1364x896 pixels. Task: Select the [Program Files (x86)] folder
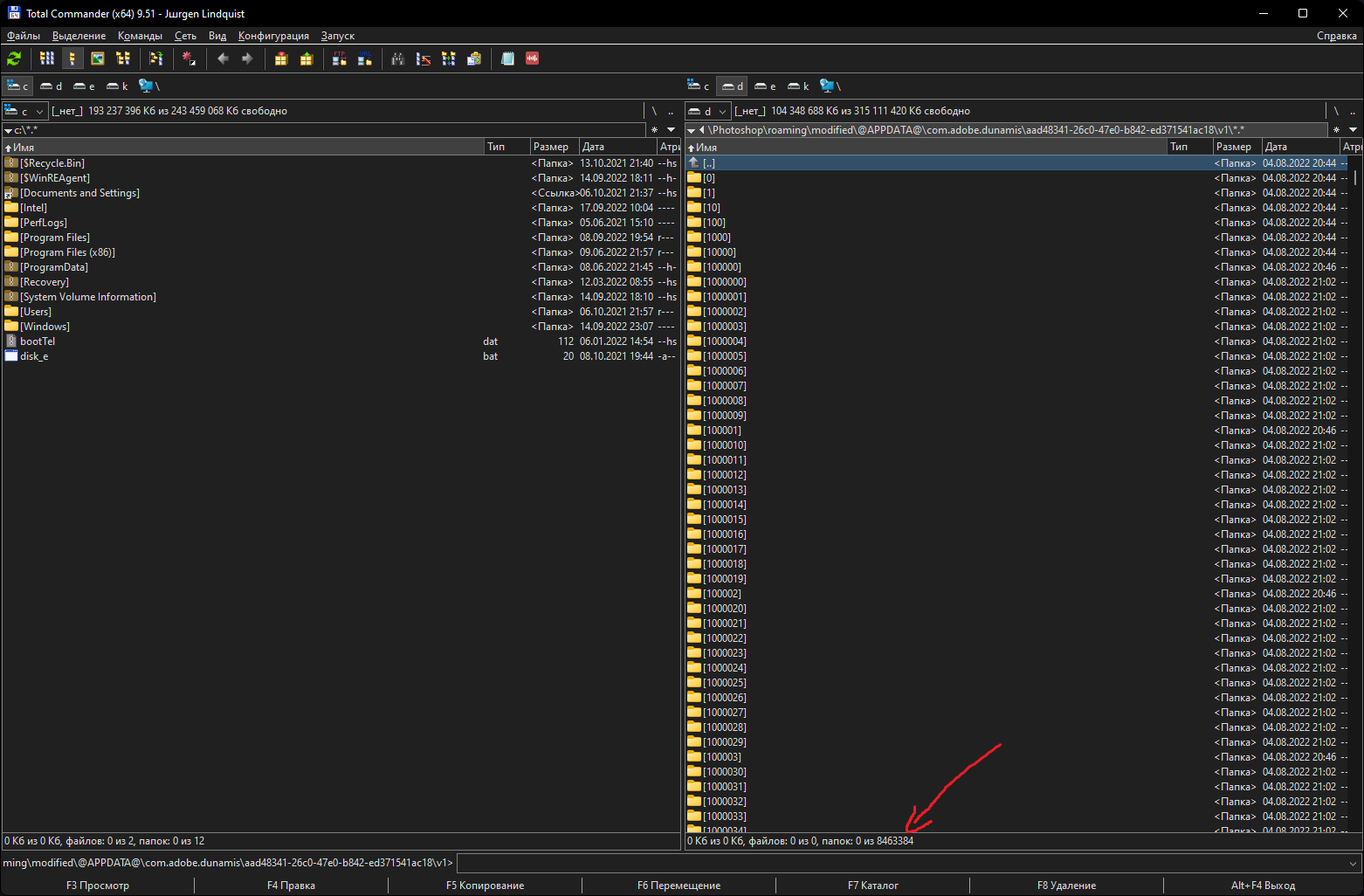pyautogui.click(x=341, y=252)
